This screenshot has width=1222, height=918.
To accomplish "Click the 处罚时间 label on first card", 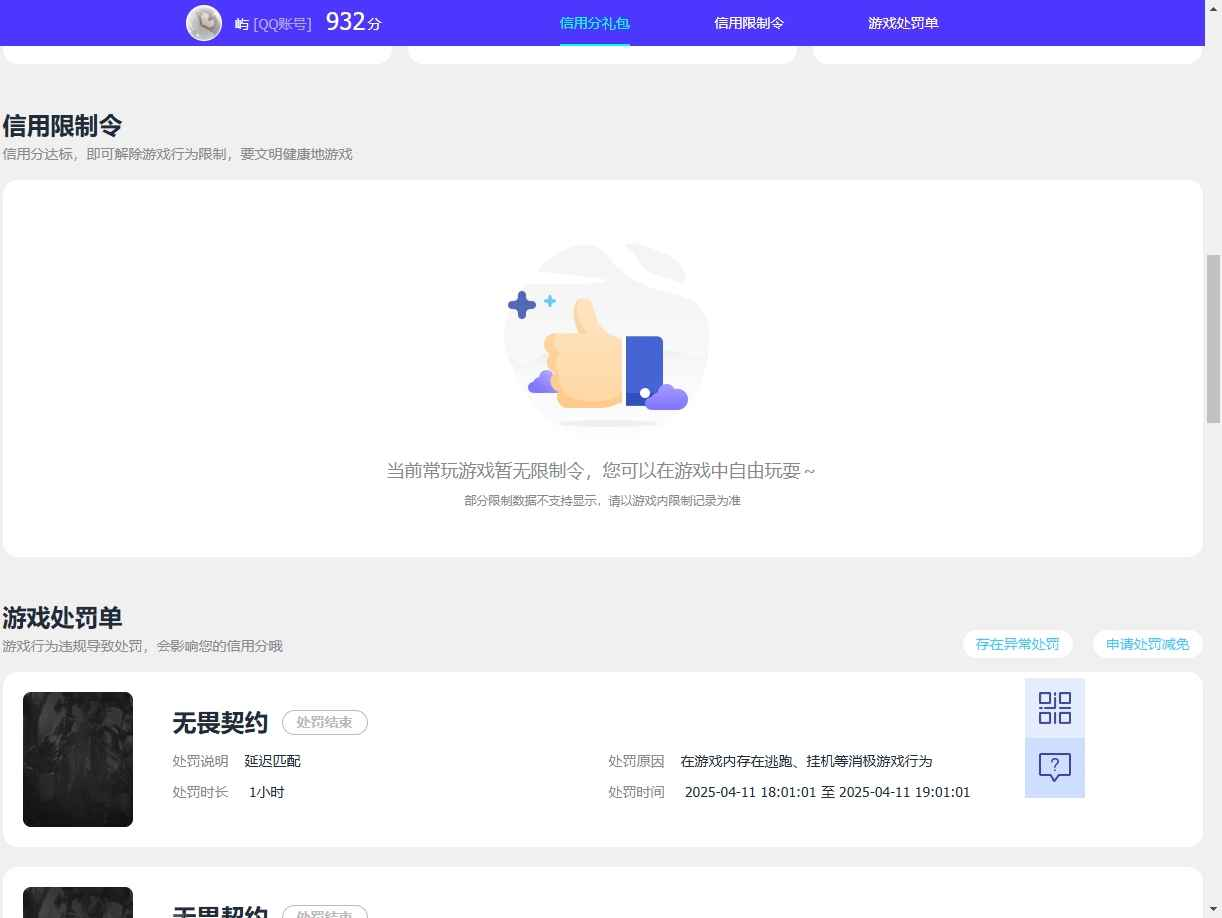I will (x=636, y=792).
